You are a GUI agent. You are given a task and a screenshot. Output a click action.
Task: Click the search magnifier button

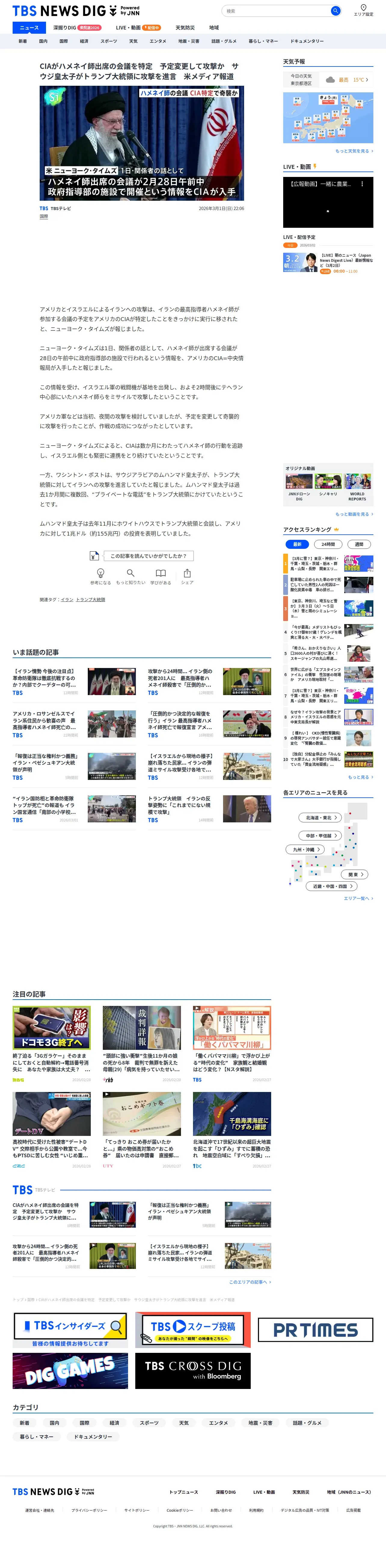pyautogui.click(x=335, y=11)
